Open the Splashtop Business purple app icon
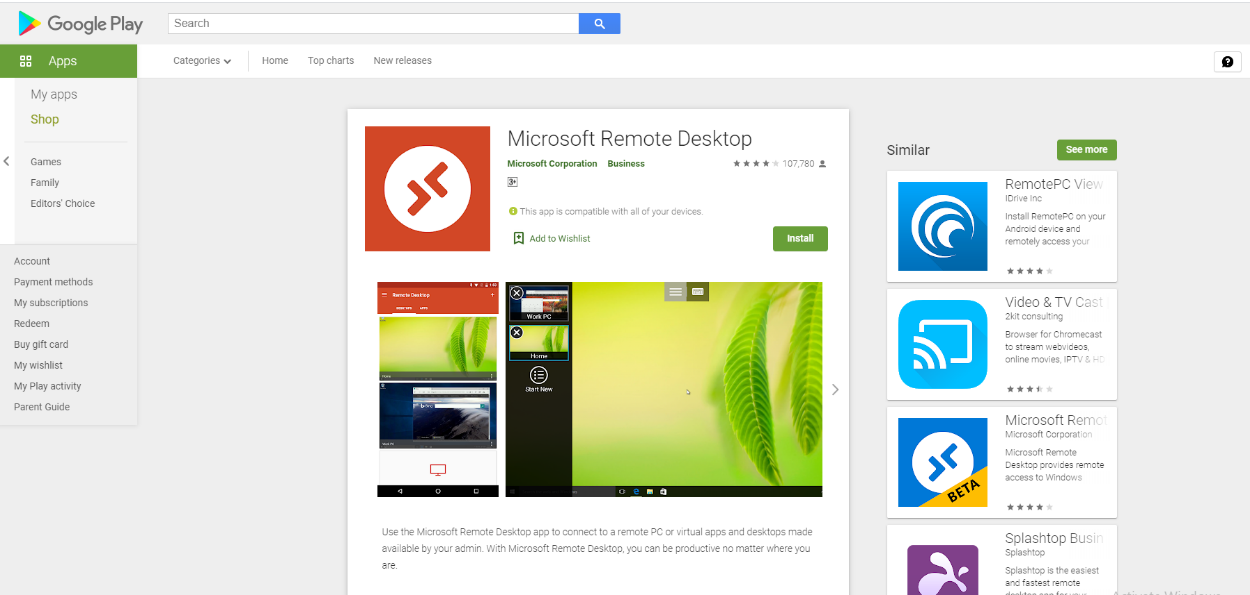The image size is (1250, 595). [943, 569]
